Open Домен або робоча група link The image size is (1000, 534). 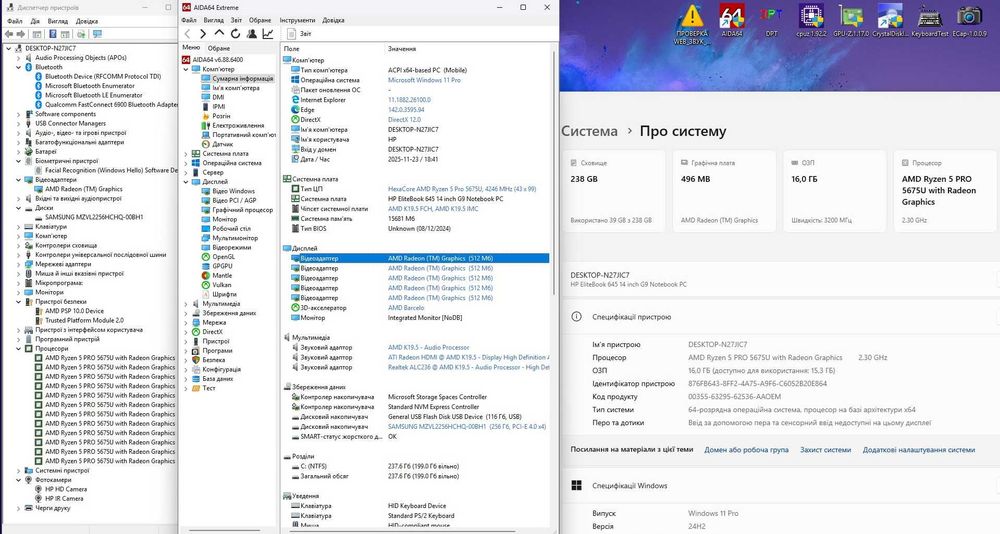point(746,450)
